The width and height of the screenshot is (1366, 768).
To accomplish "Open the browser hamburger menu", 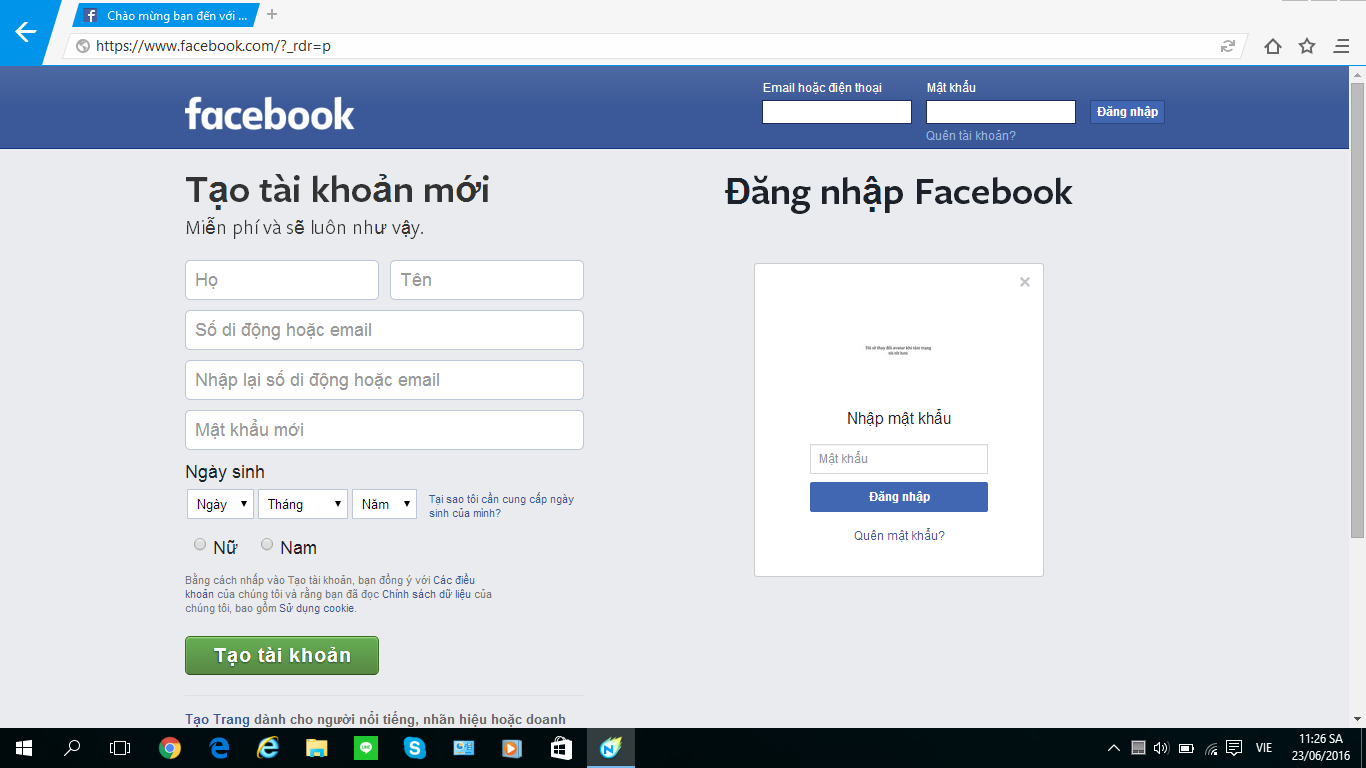I will [x=1341, y=46].
